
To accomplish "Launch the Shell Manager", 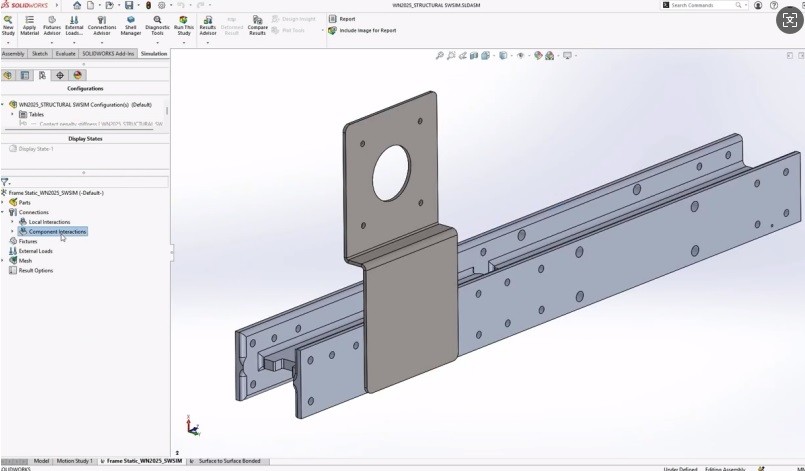I will pyautogui.click(x=130, y=26).
